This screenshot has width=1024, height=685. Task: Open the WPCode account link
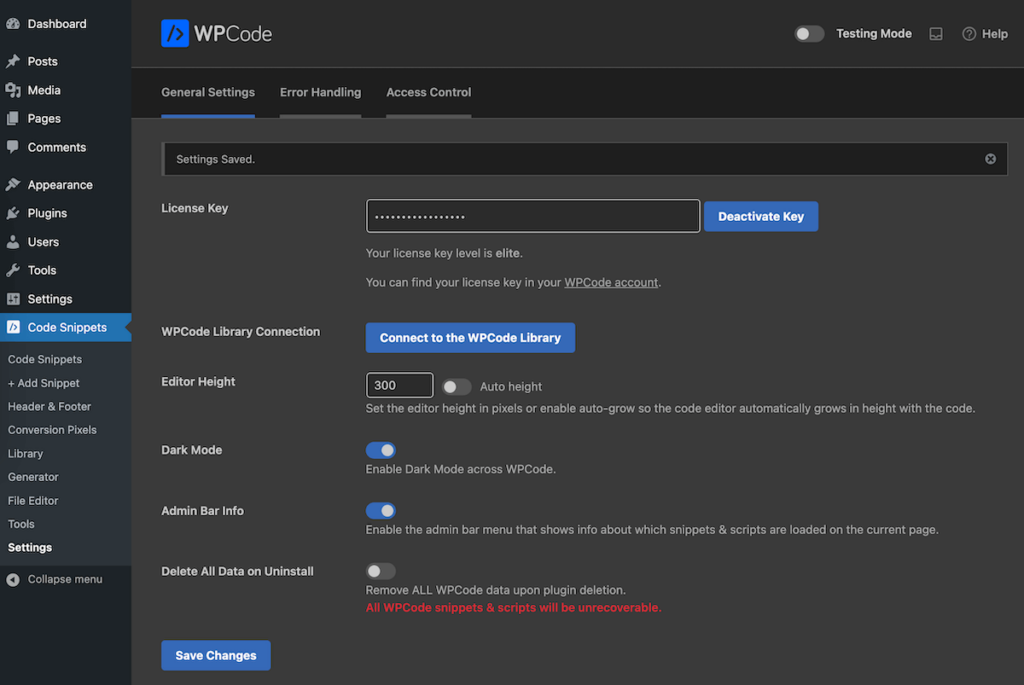610,282
